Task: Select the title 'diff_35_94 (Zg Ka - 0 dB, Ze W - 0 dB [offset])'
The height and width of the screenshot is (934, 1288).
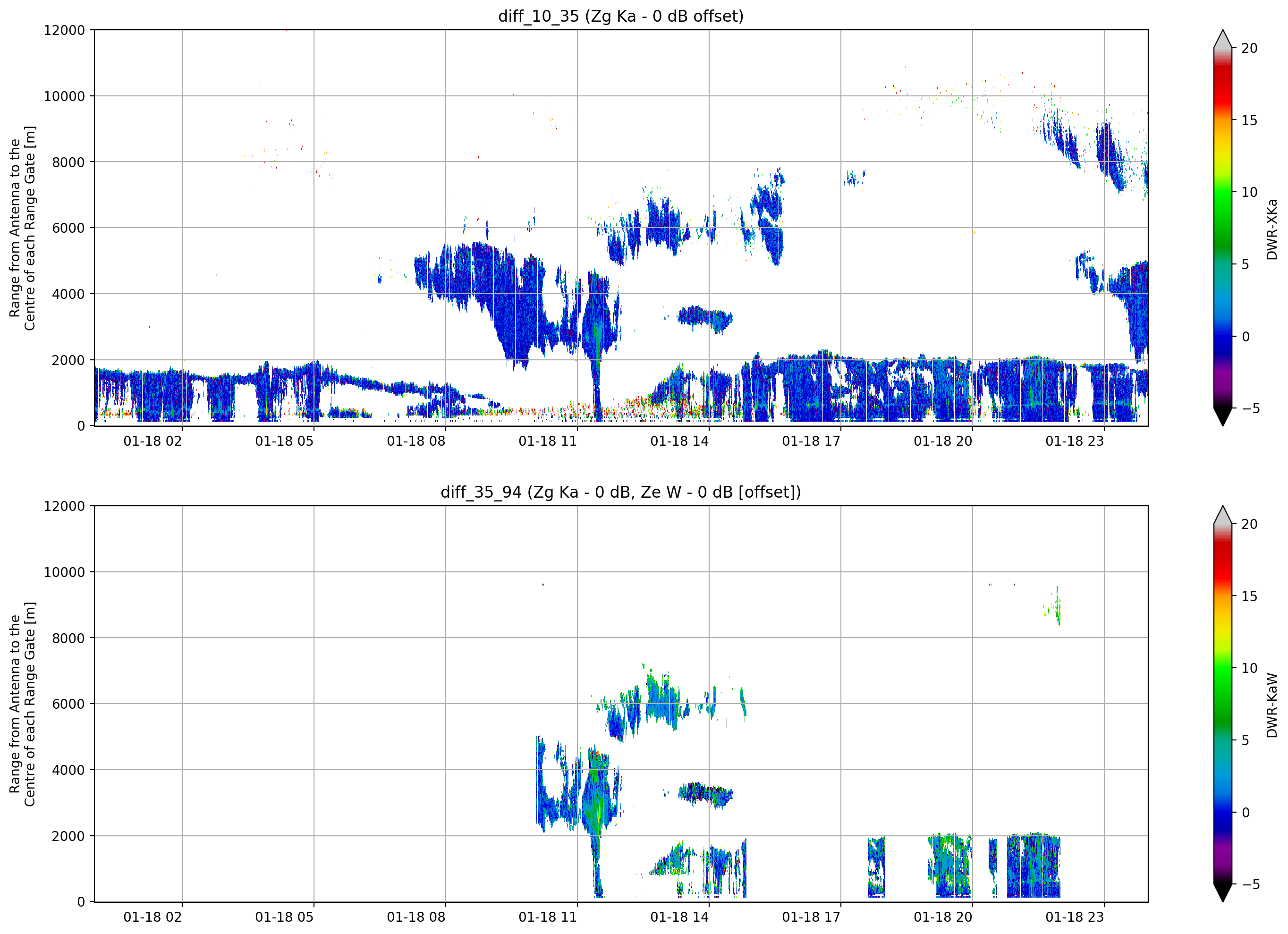Action: 621,492
